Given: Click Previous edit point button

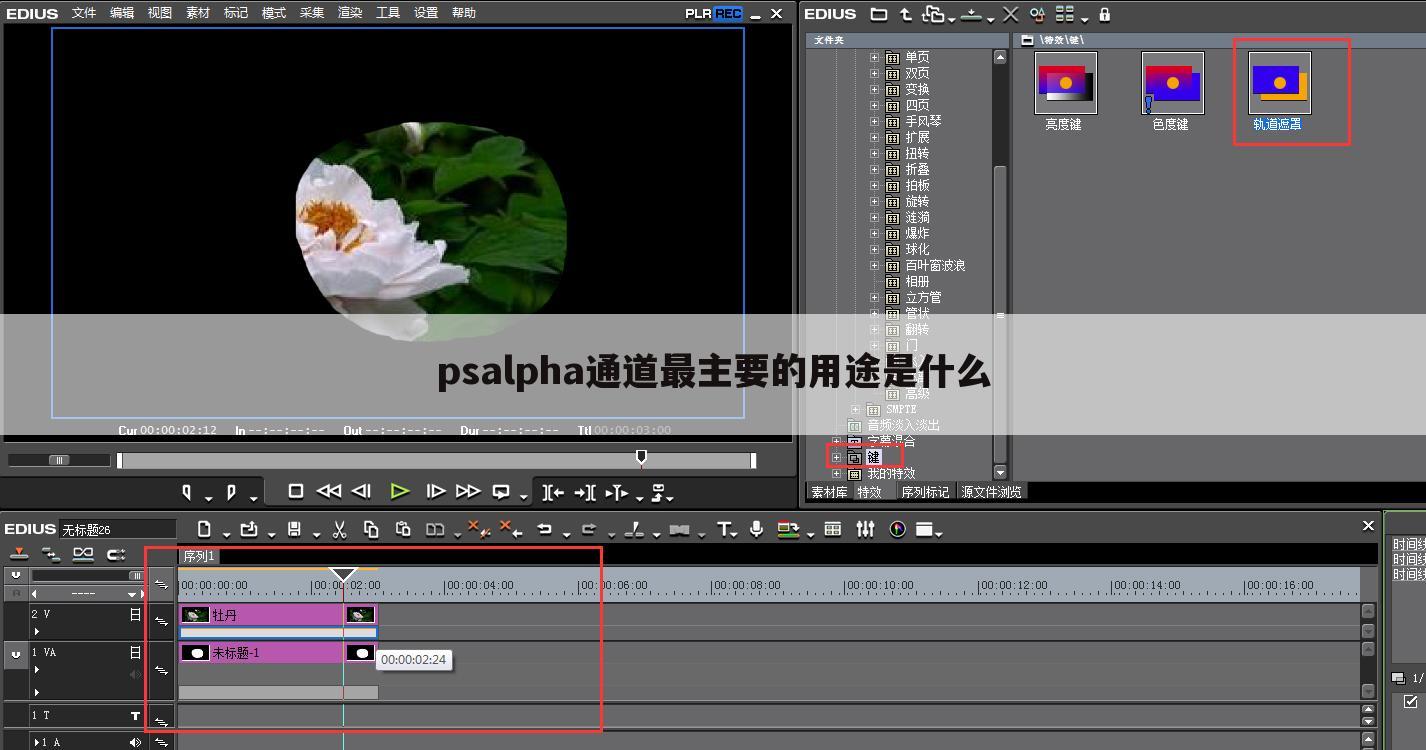Looking at the screenshot, I should (x=553, y=491).
